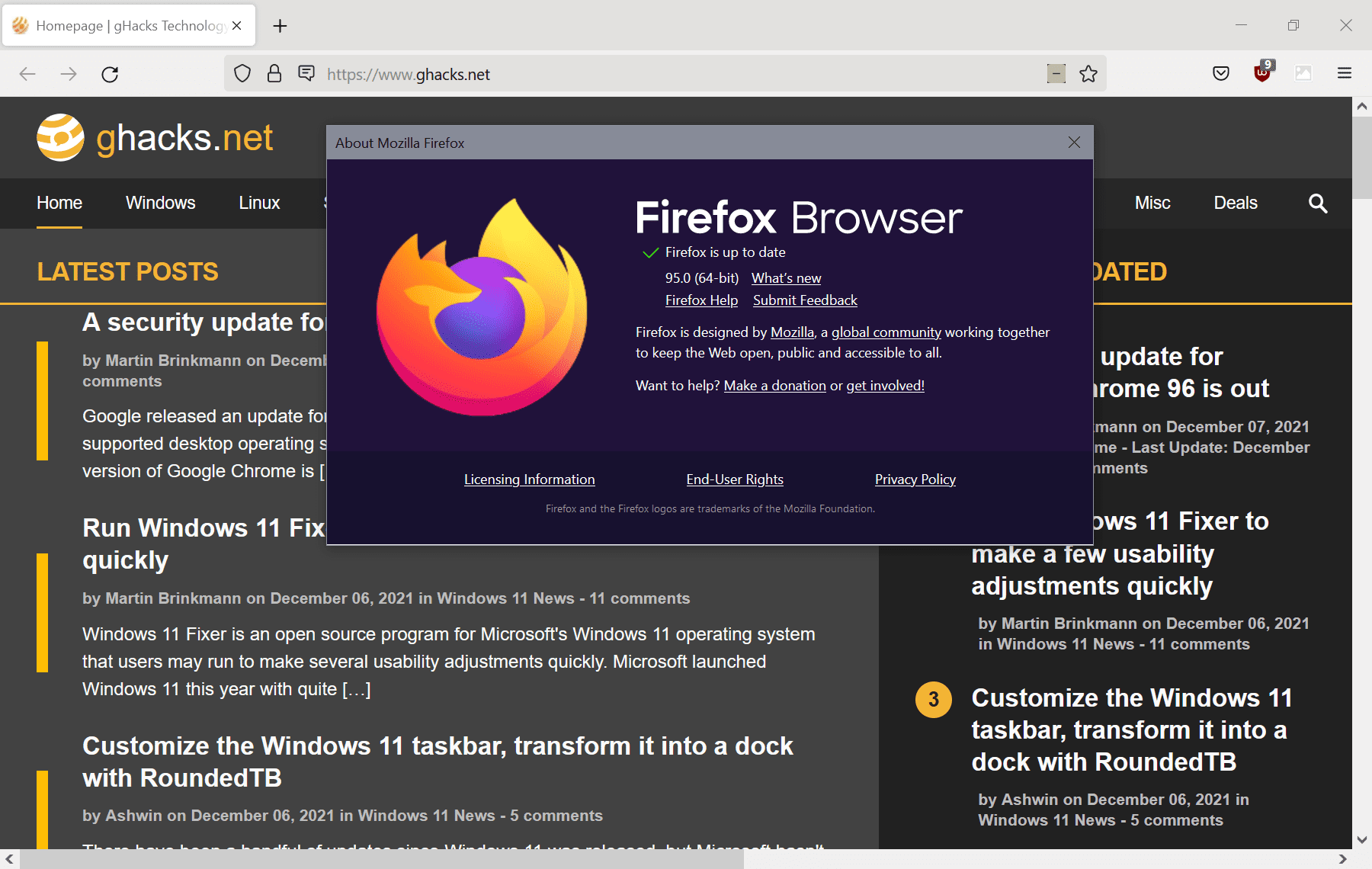Image resolution: width=1372 pixels, height=869 pixels.
Task: Open End-User Rights link
Action: click(735, 479)
